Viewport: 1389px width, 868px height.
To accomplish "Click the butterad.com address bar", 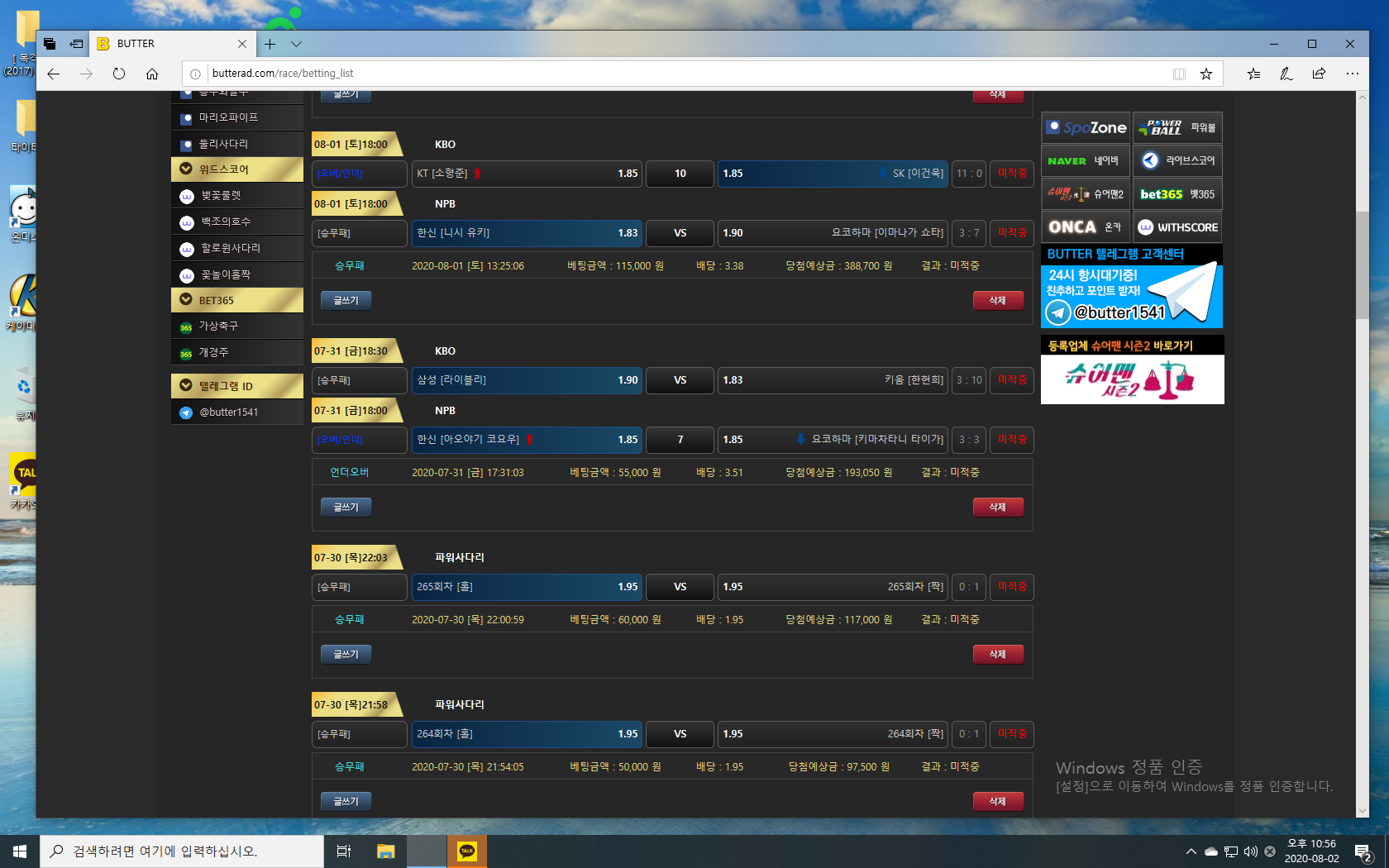I will (661, 74).
